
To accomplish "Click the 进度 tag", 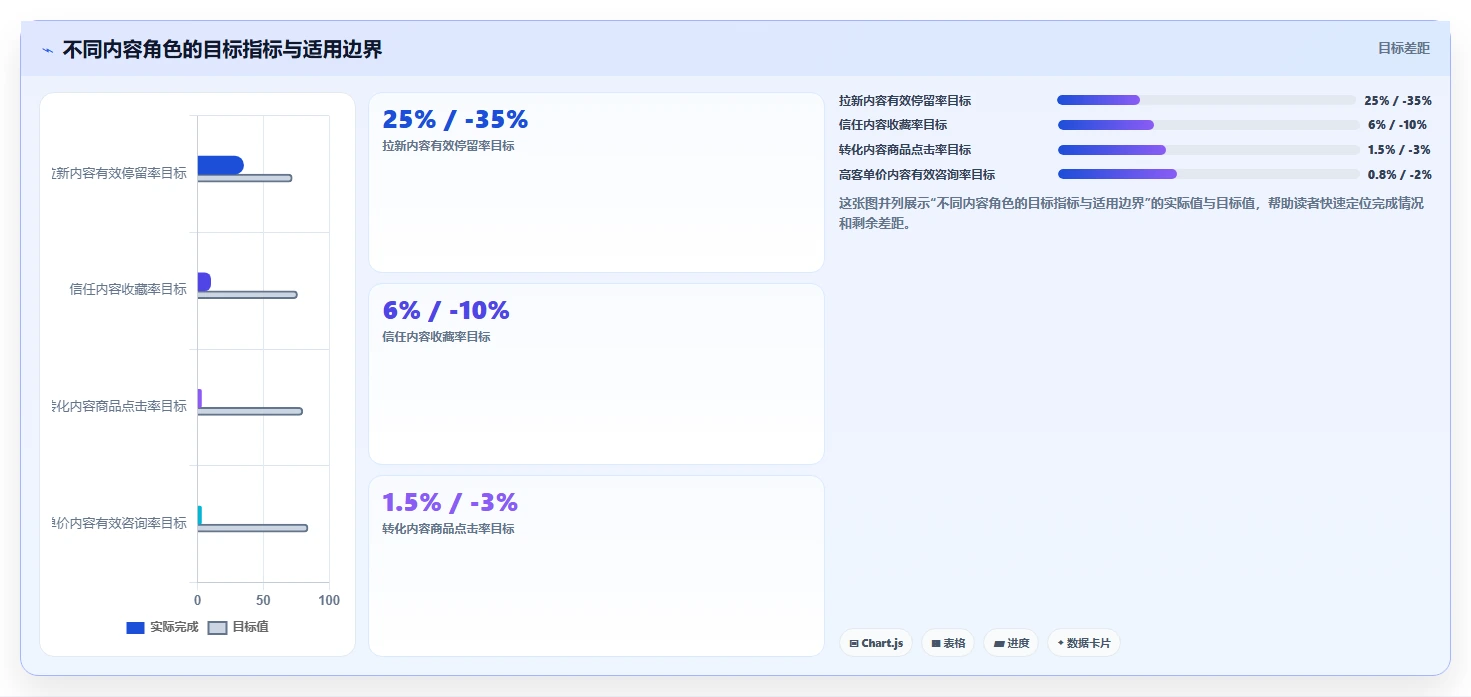I will 1011,643.
